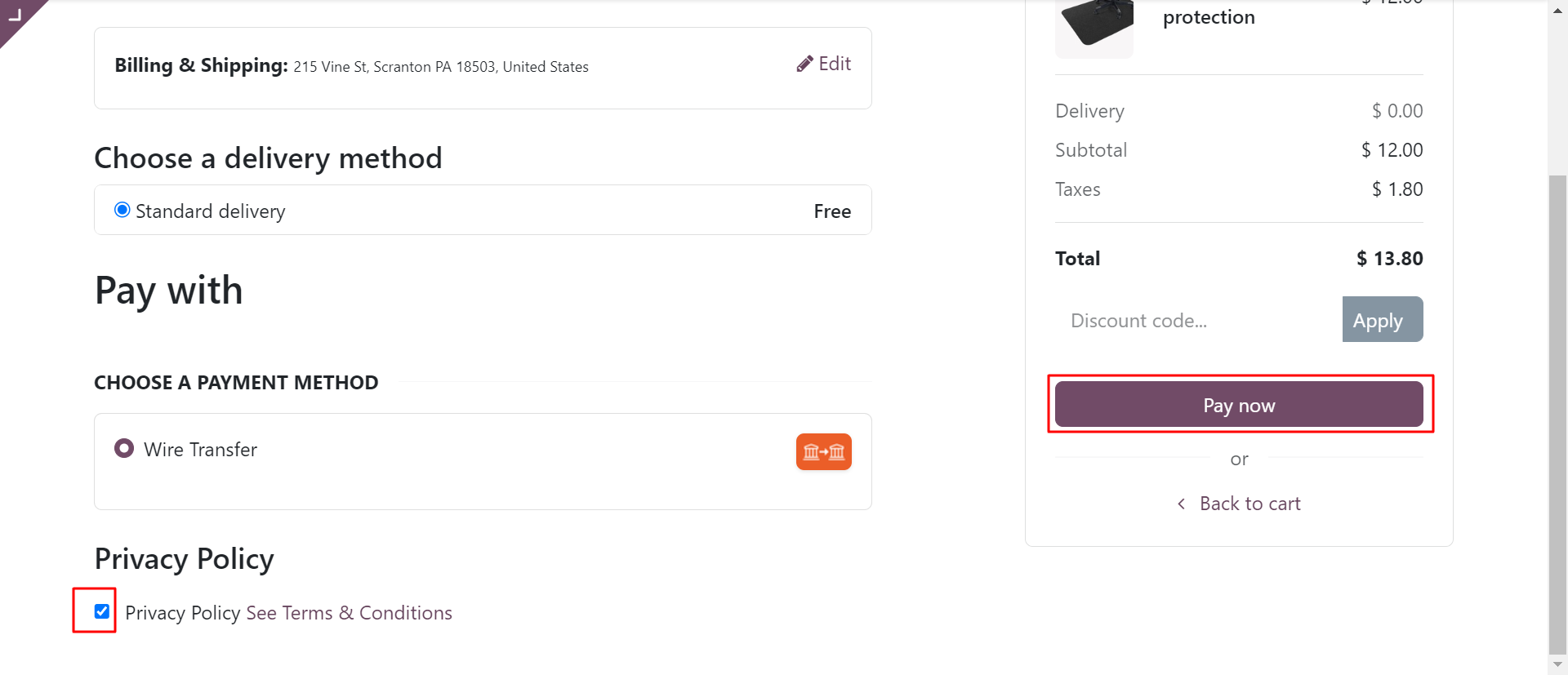
Task: Click the Standard delivery label text
Action: (x=210, y=211)
